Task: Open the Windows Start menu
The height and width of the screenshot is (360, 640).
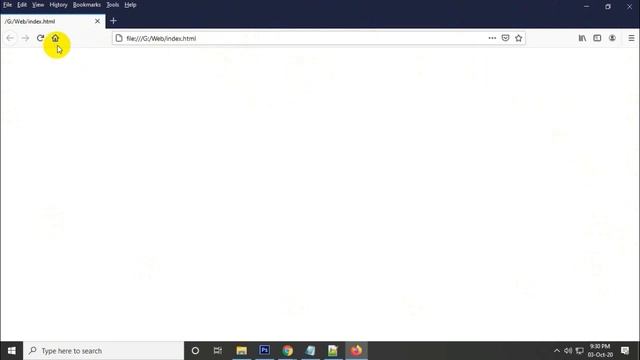Action: click(x=11, y=351)
